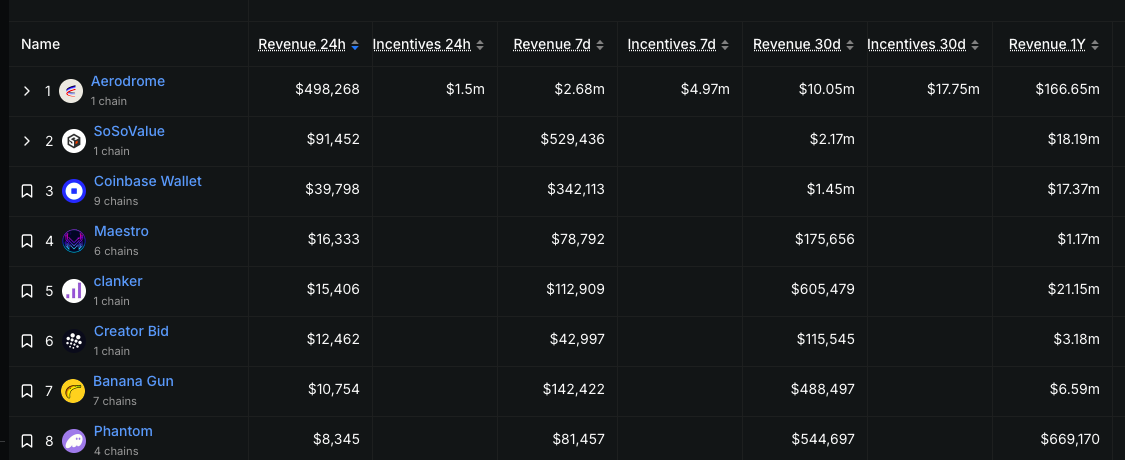
Task: Select Phantom 24h revenue $8,345
Action: coord(336,438)
